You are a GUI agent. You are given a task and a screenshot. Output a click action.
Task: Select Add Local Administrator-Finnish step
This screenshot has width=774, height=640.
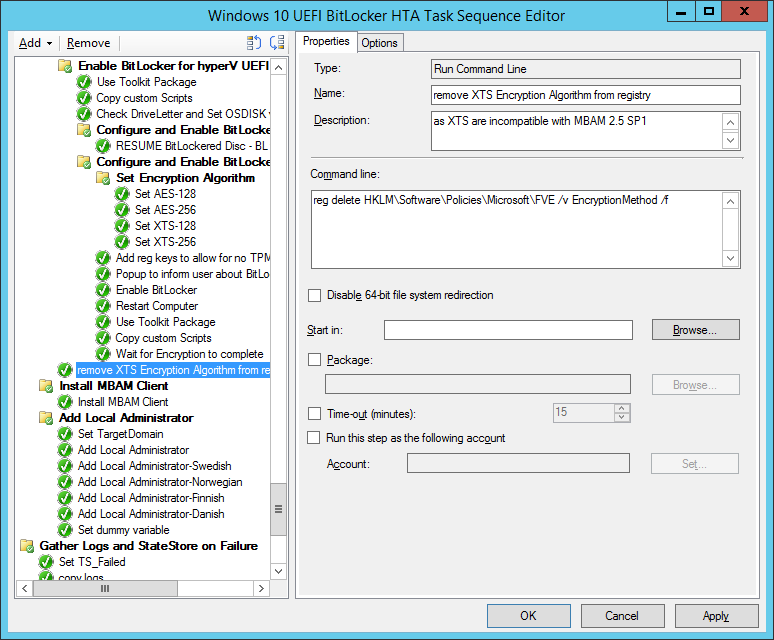151,498
